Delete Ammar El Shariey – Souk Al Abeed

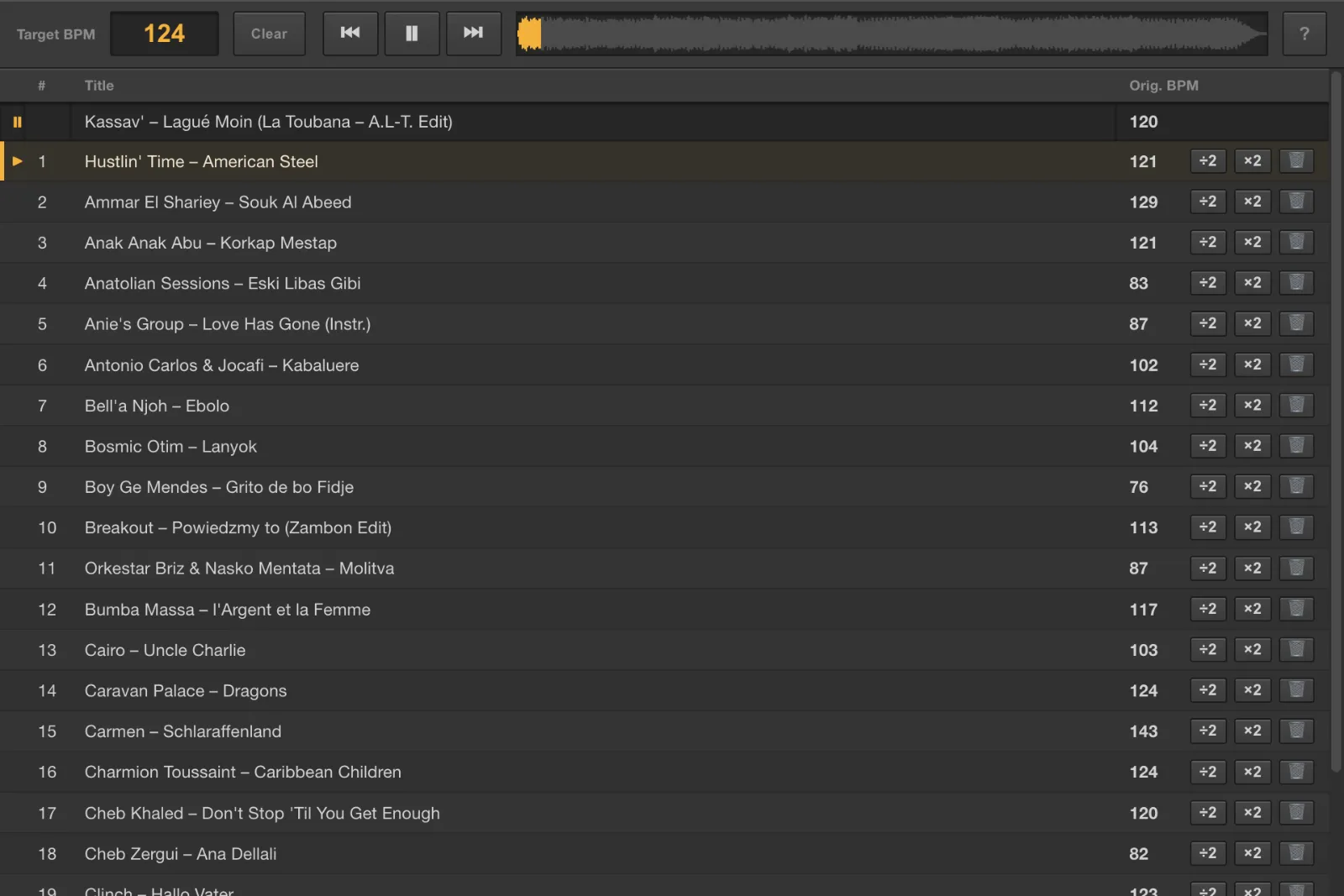click(x=1296, y=202)
